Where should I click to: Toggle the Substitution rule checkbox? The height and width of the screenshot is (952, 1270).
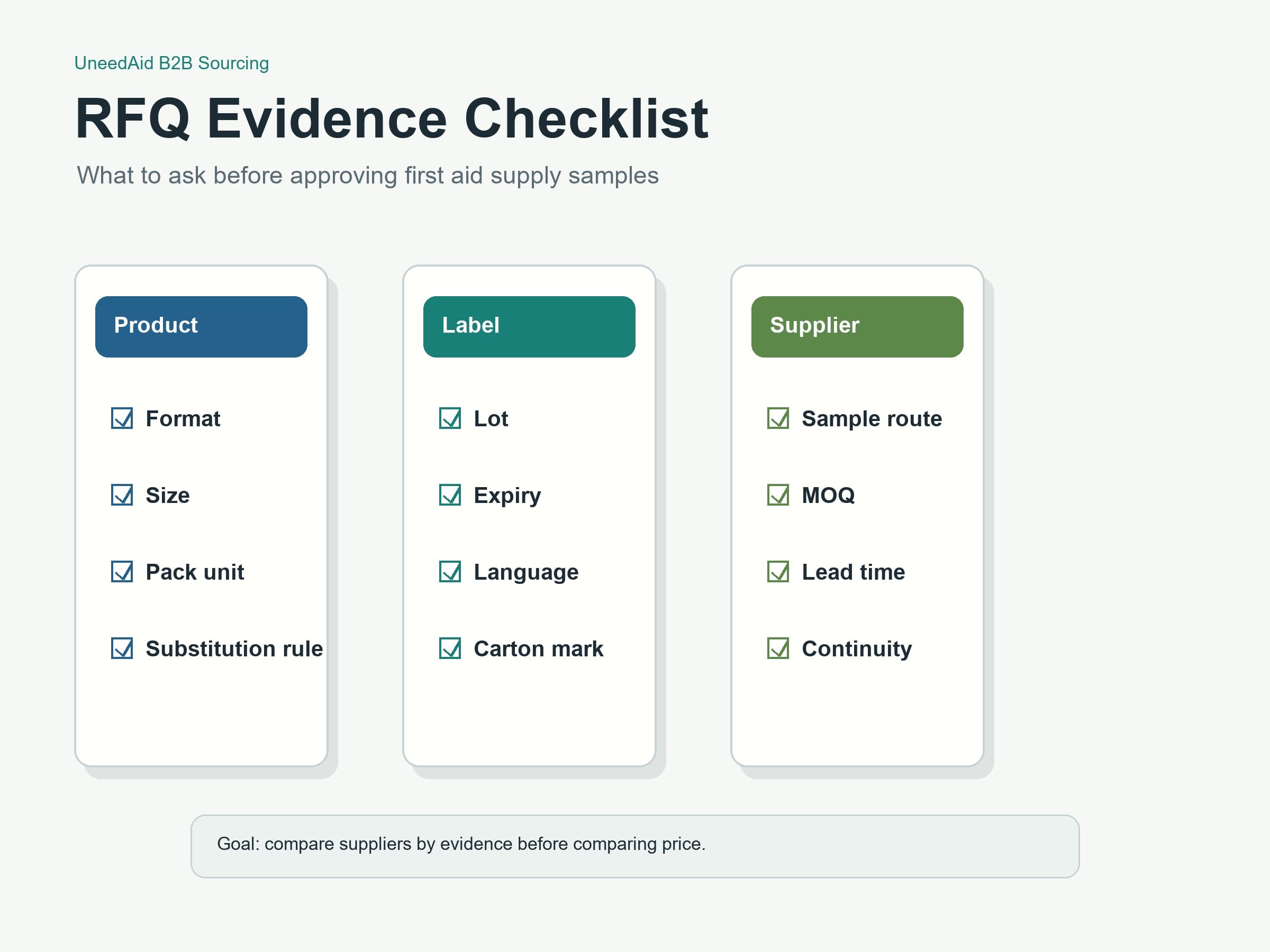(x=122, y=648)
